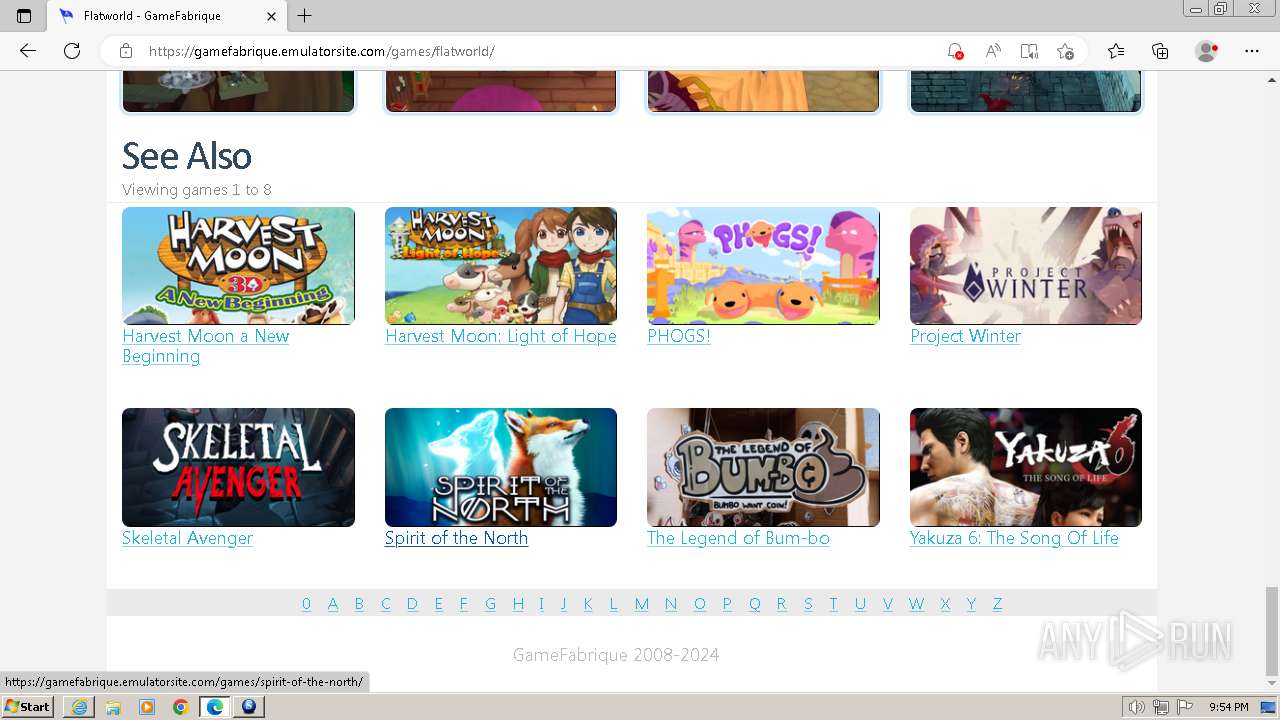
Task: Launch Google Chrome from taskbar
Action: tap(181, 706)
